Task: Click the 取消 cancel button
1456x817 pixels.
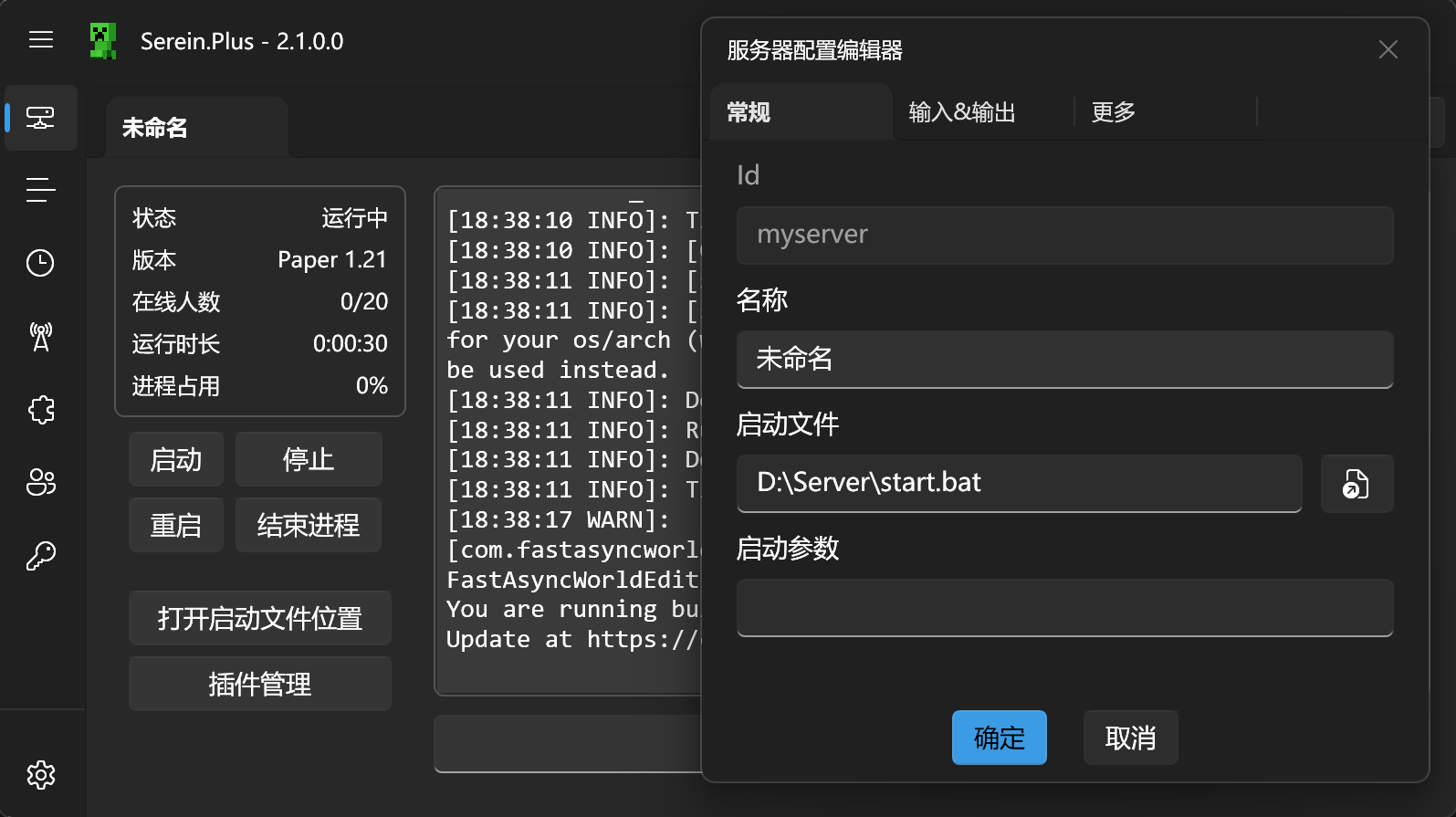Action: 1130,738
